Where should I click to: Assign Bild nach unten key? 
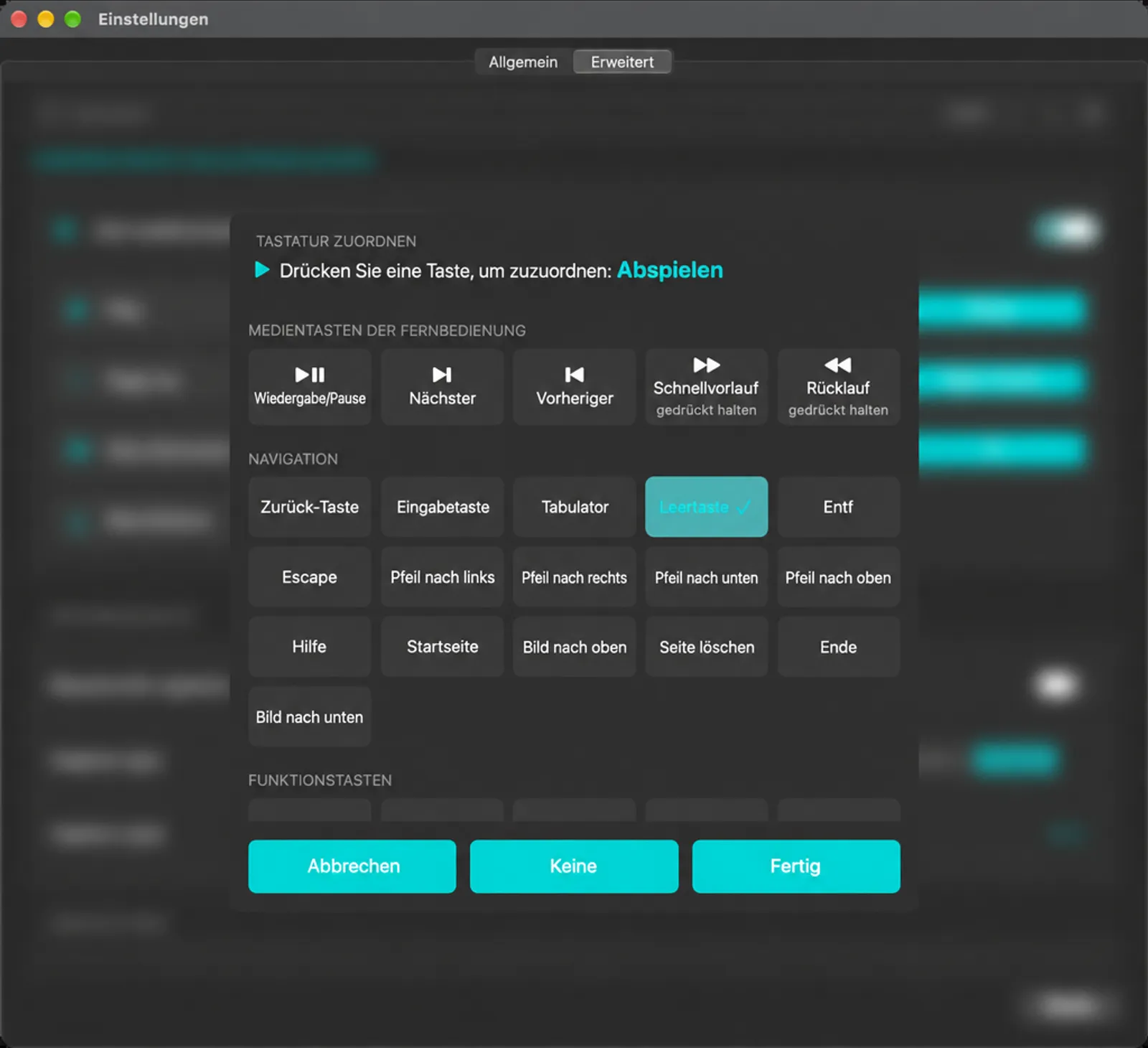pyautogui.click(x=309, y=717)
